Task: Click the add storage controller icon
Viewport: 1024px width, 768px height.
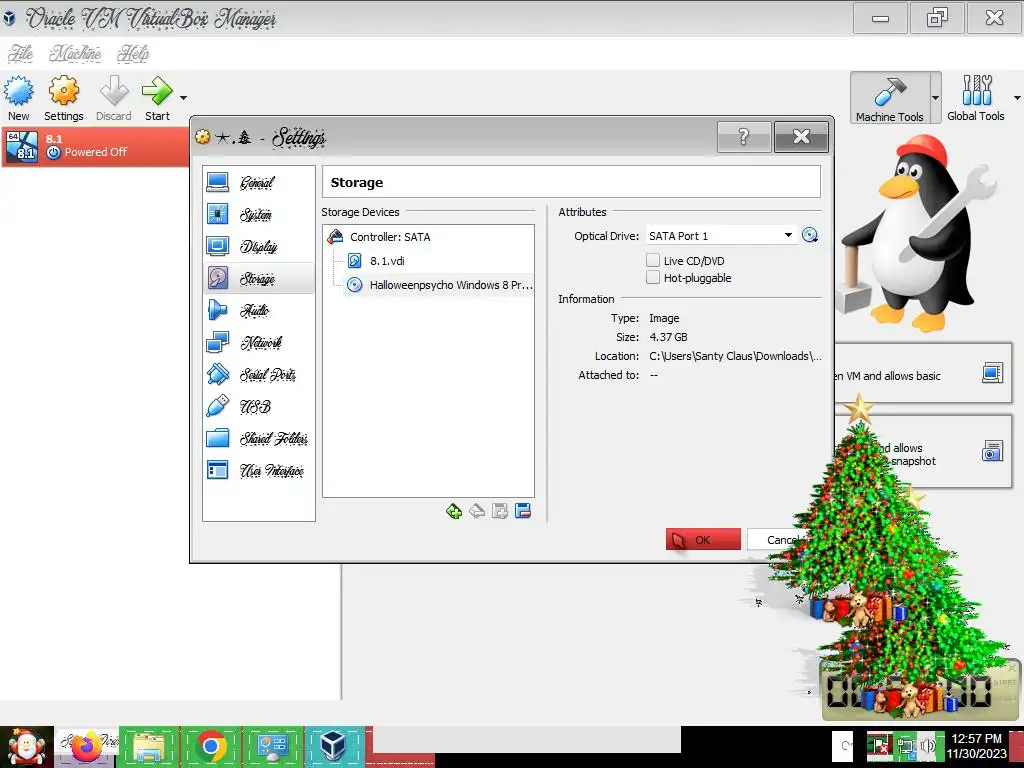Action: (500, 511)
